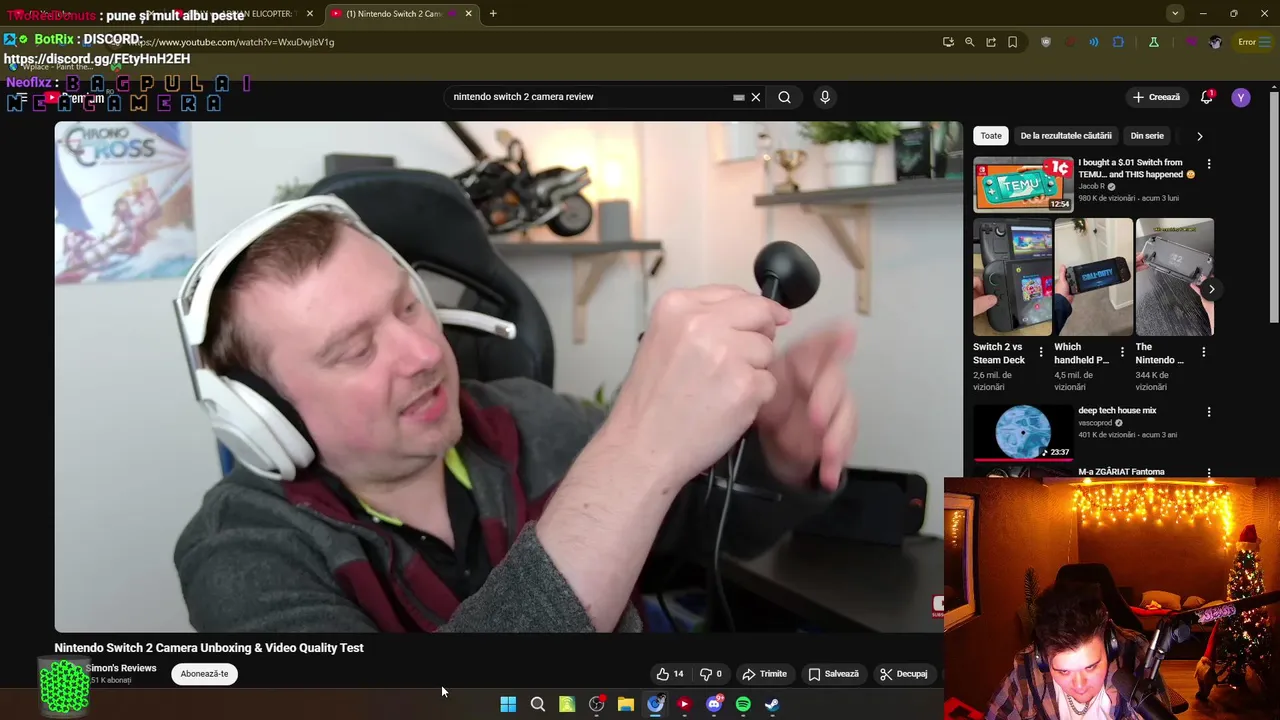
Task: Save the video with Salvează button
Action: point(834,674)
